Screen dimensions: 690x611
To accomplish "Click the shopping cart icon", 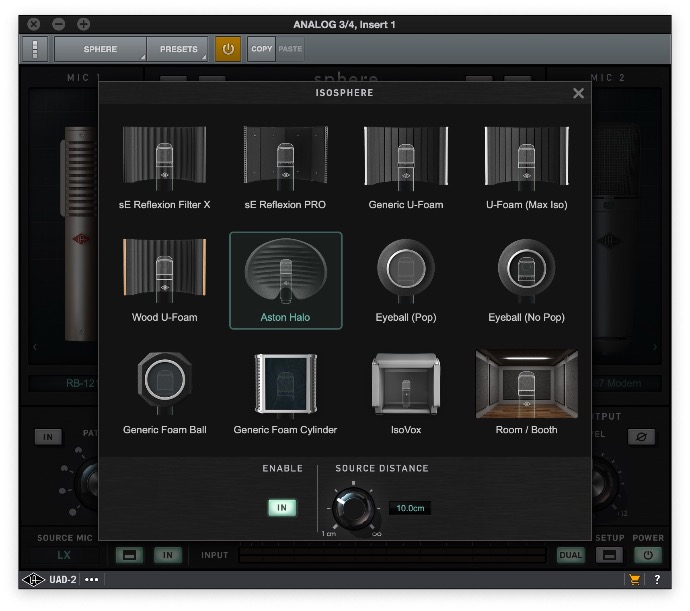I will (x=634, y=580).
